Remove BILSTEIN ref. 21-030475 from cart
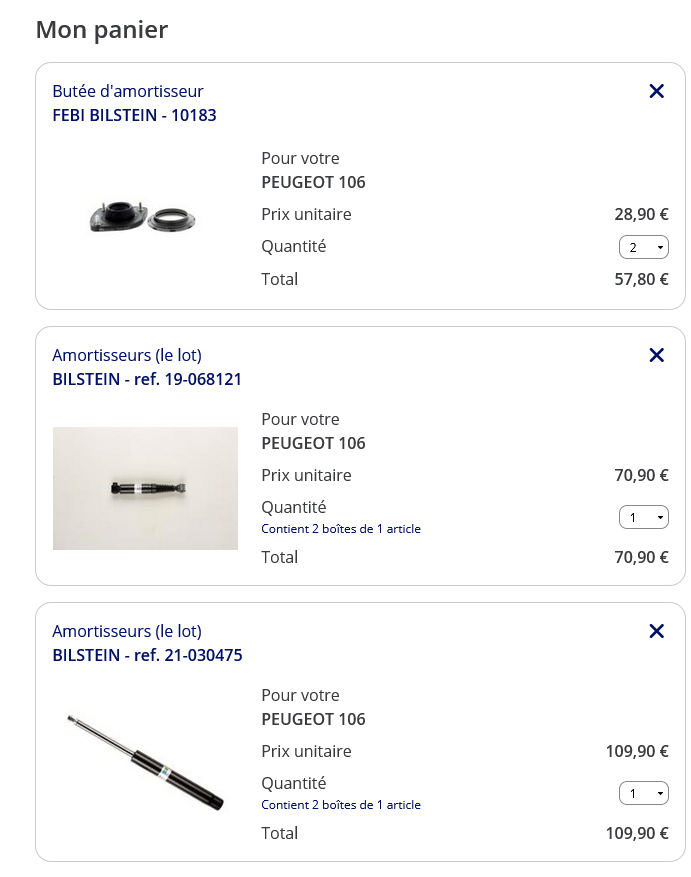 [x=657, y=631]
